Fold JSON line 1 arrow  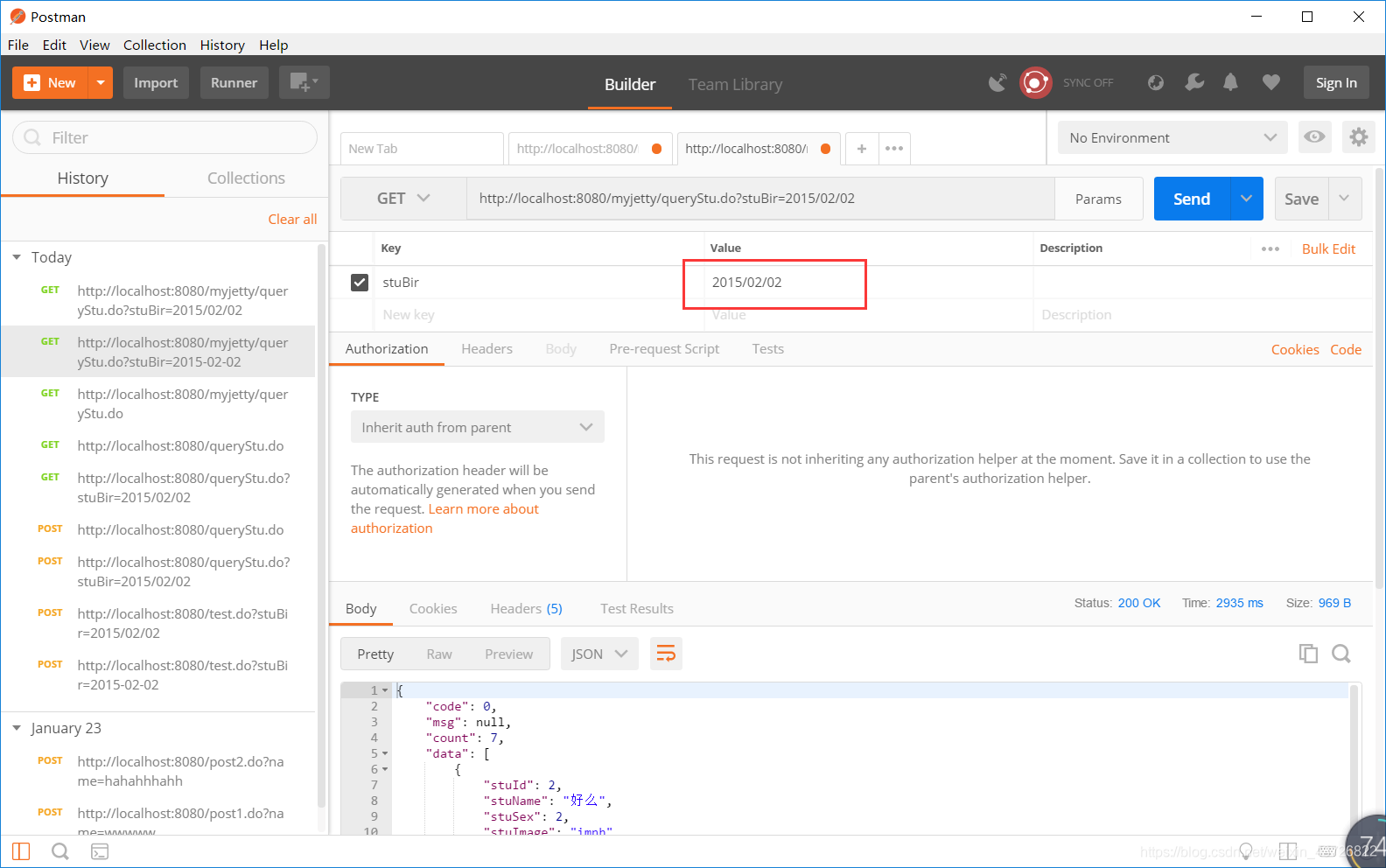[x=385, y=690]
